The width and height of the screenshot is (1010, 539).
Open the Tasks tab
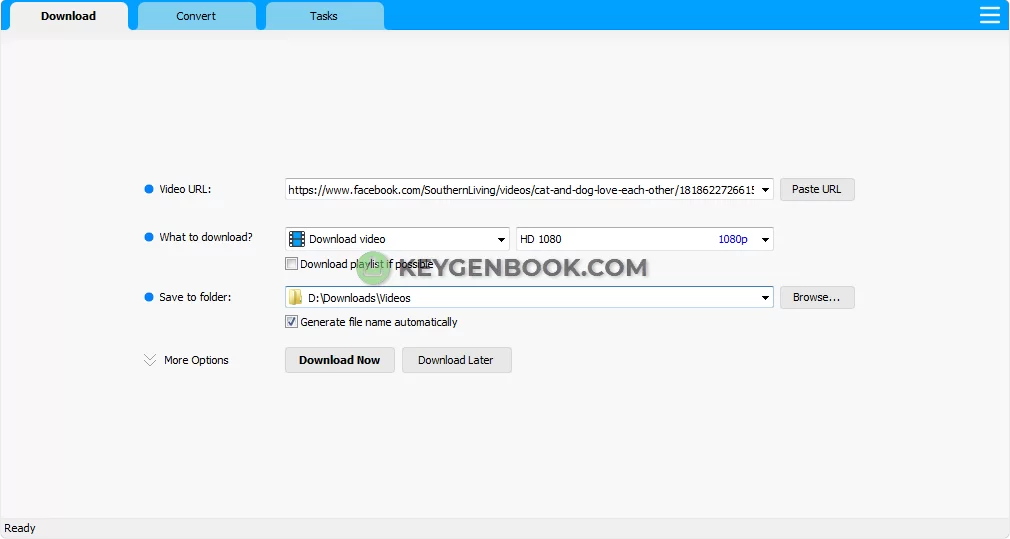(x=324, y=16)
